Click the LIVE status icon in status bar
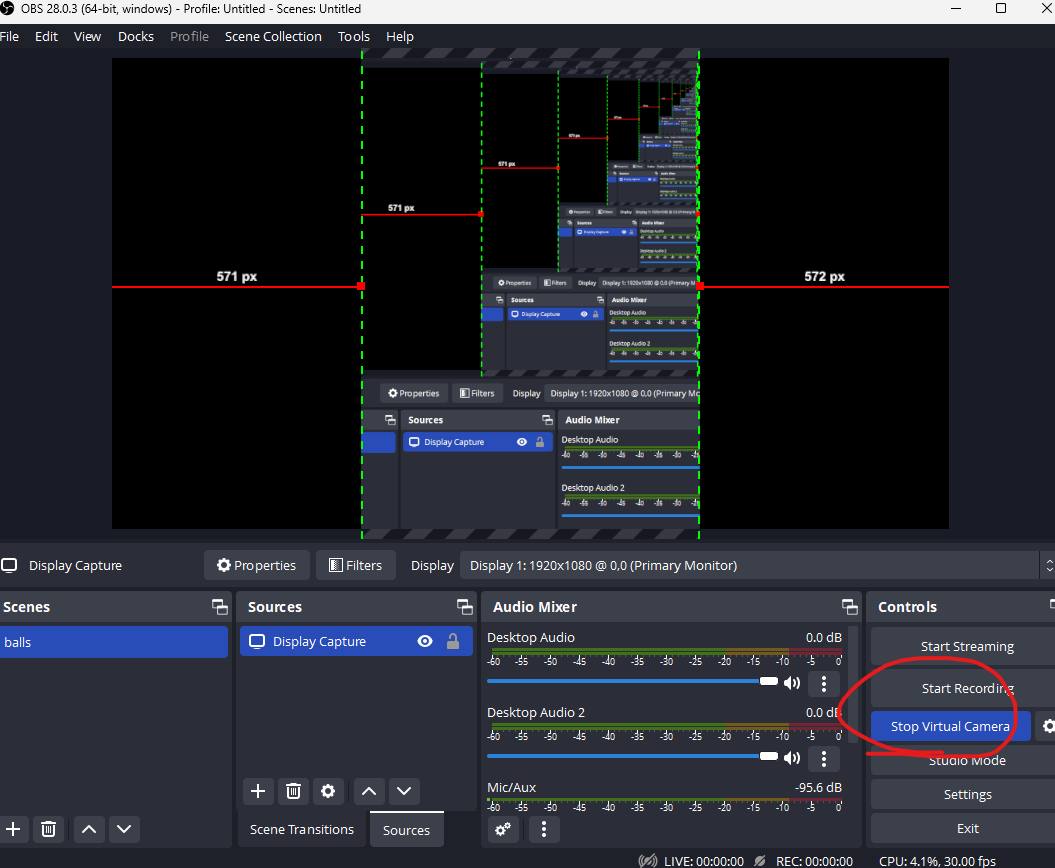The image size is (1055, 868). point(647,861)
